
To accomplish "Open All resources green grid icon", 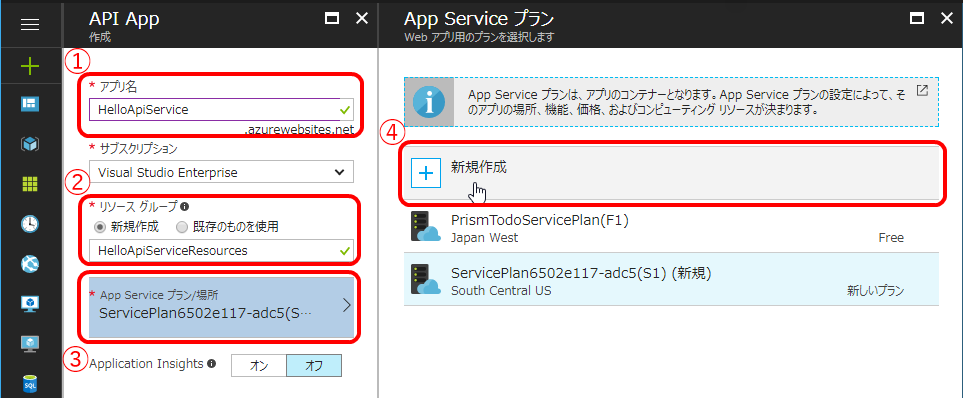I will tap(30, 184).
